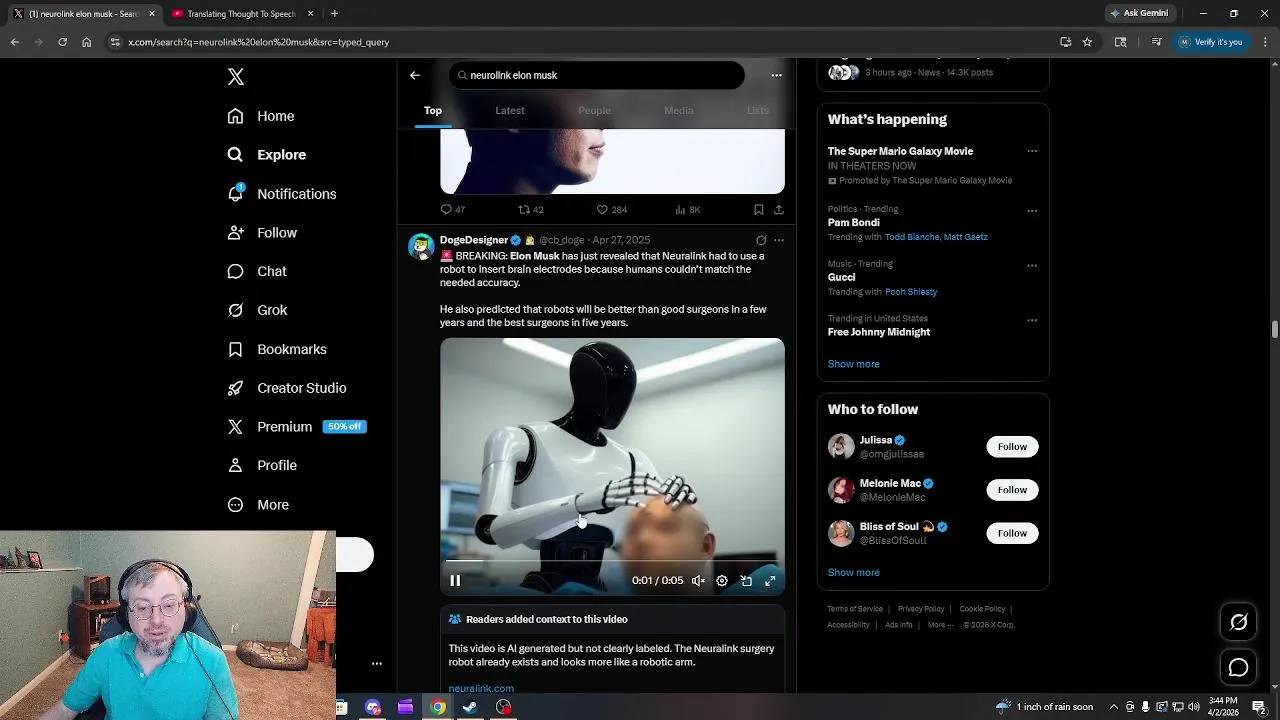Image resolution: width=1280 pixels, height=720 pixels.
Task: Open search options three-dot menu
Action: (x=776, y=75)
